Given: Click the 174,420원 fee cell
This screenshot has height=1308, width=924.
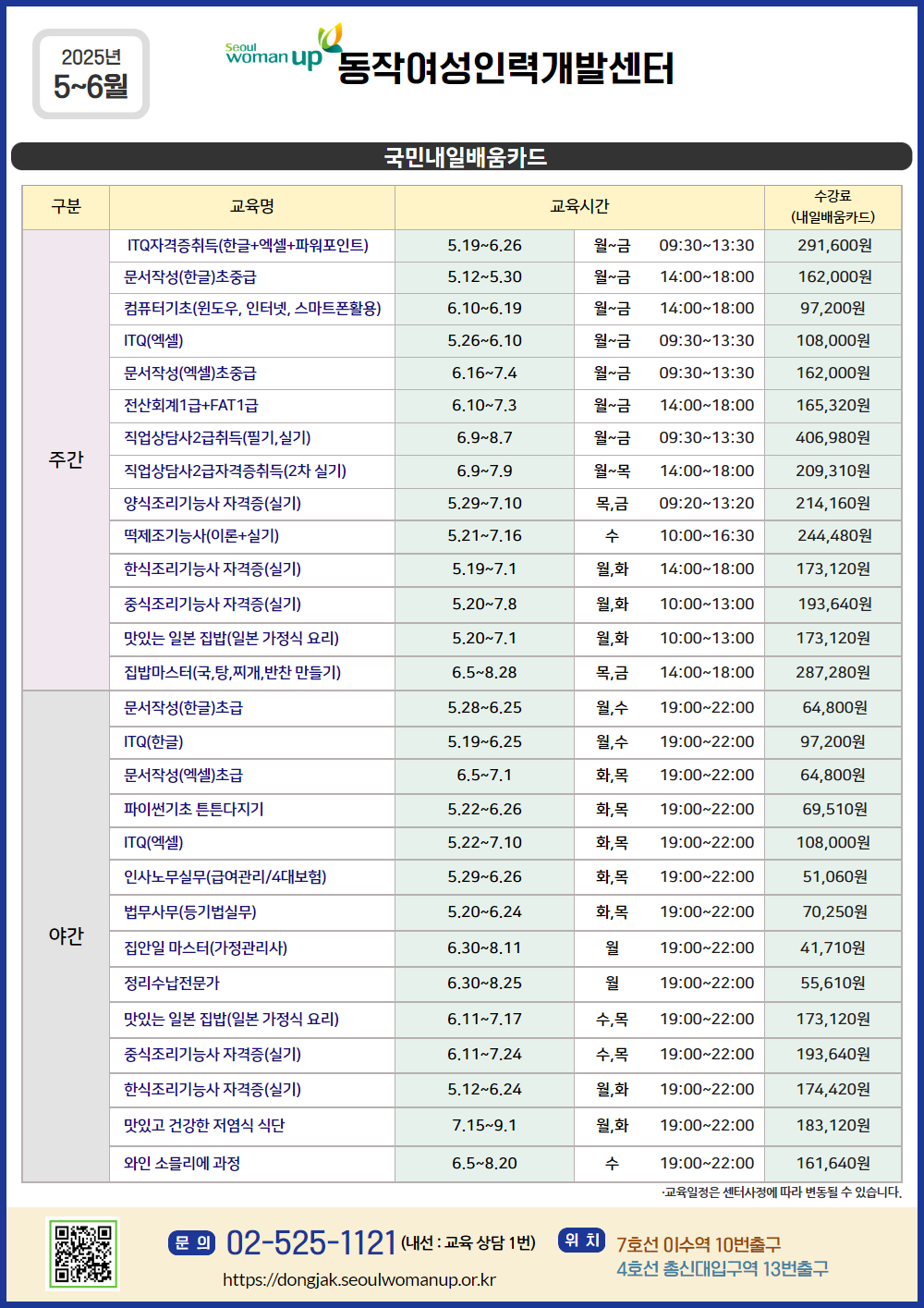Looking at the screenshot, I should pos(833,1090).
